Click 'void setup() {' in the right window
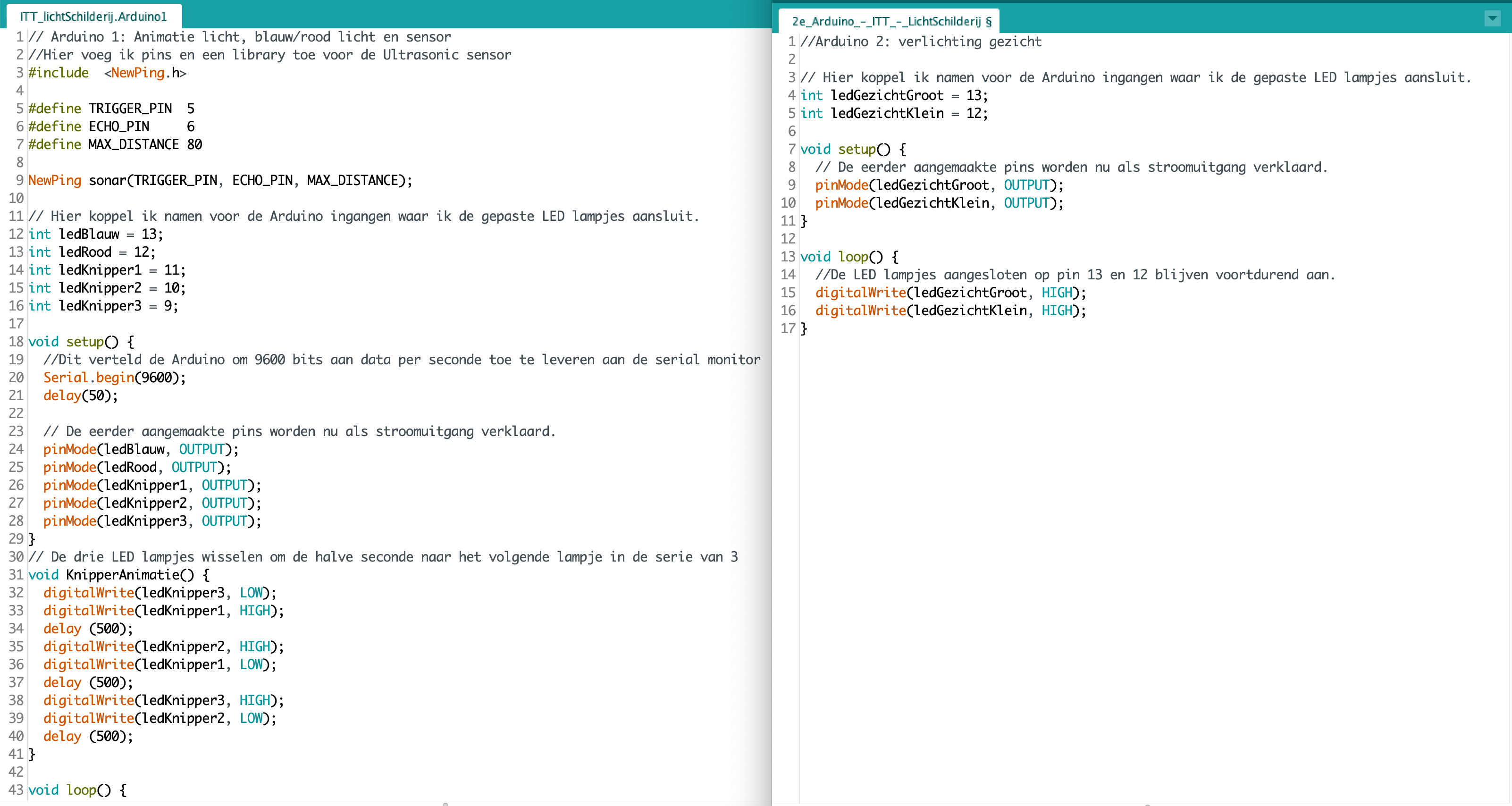 tap(853, 149)
